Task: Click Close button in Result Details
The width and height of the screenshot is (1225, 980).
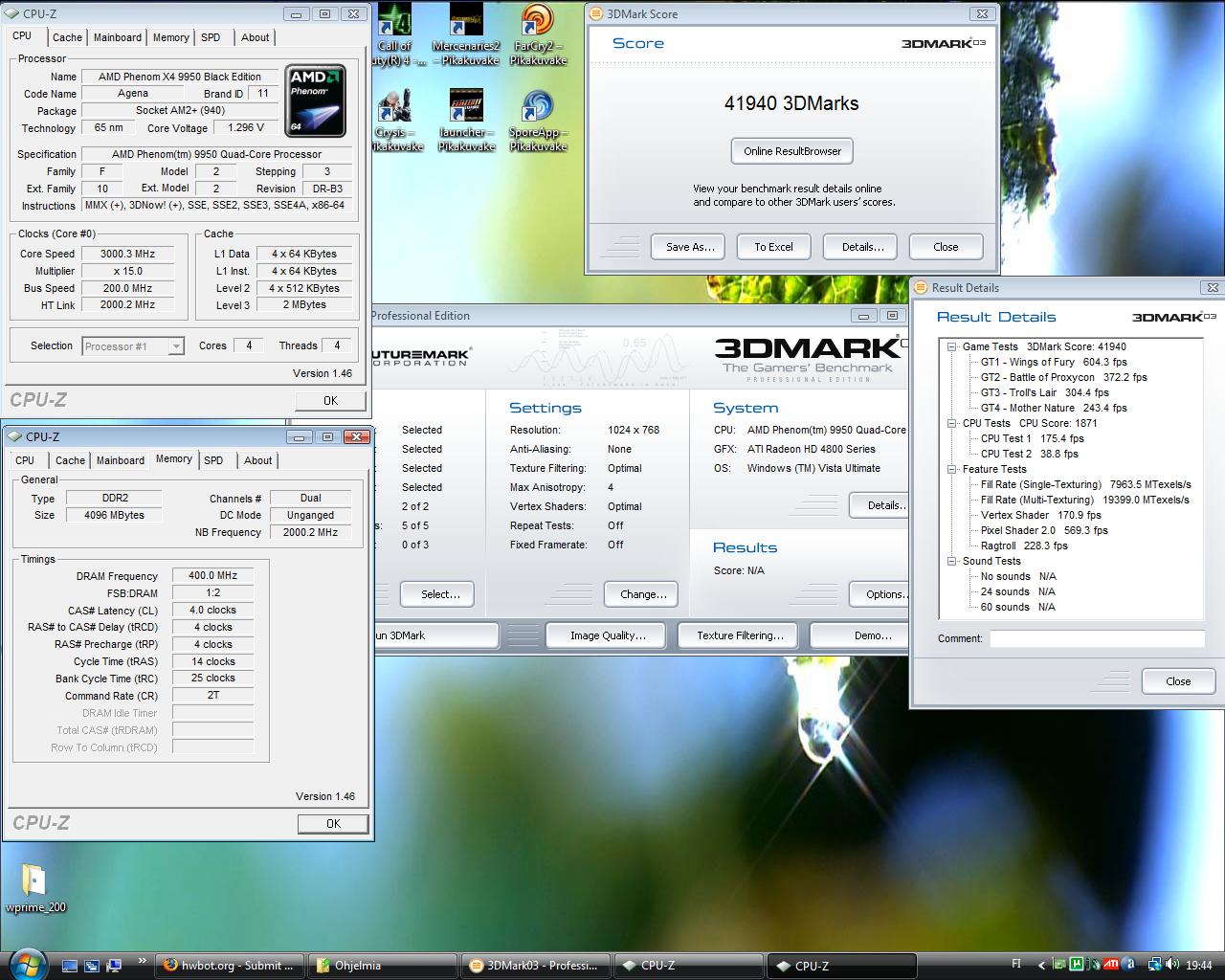Action: click(1178, 681)
